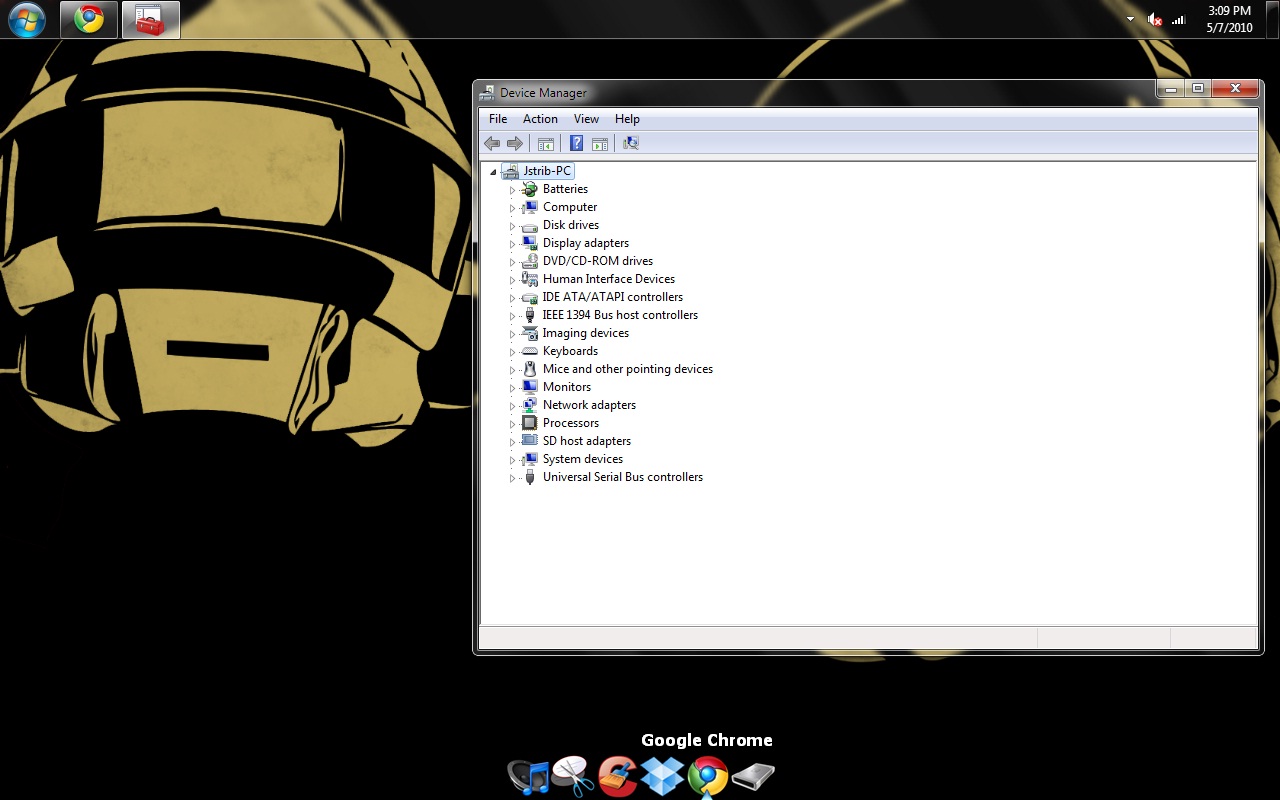Image resolution: width=1280 pixels, height=800 pixels.
Task: Expand the IEEE 1394 Bus host controllers node
Action: point(512,316)
